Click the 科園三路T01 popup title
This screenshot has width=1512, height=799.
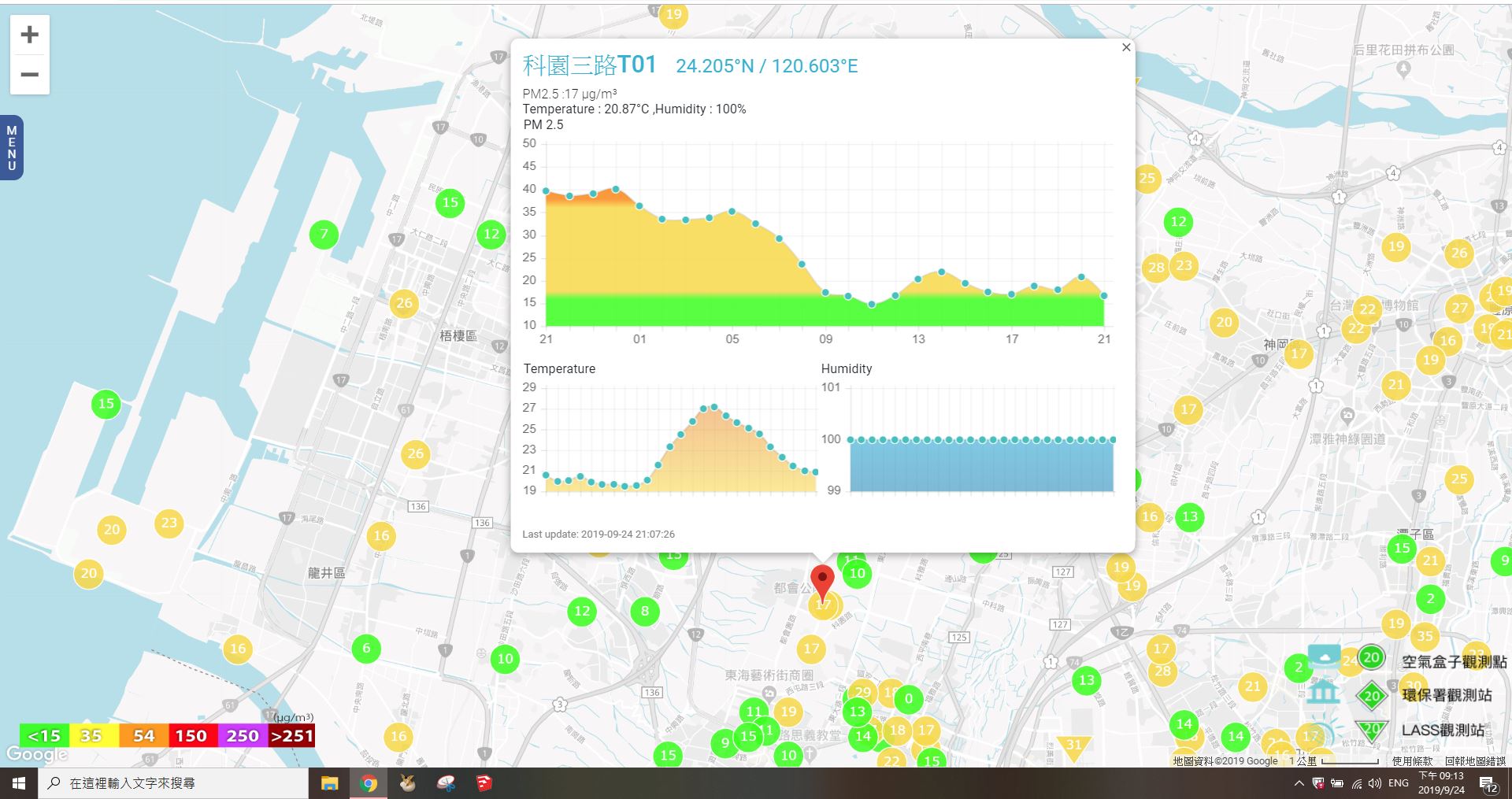tap(590, 65)
